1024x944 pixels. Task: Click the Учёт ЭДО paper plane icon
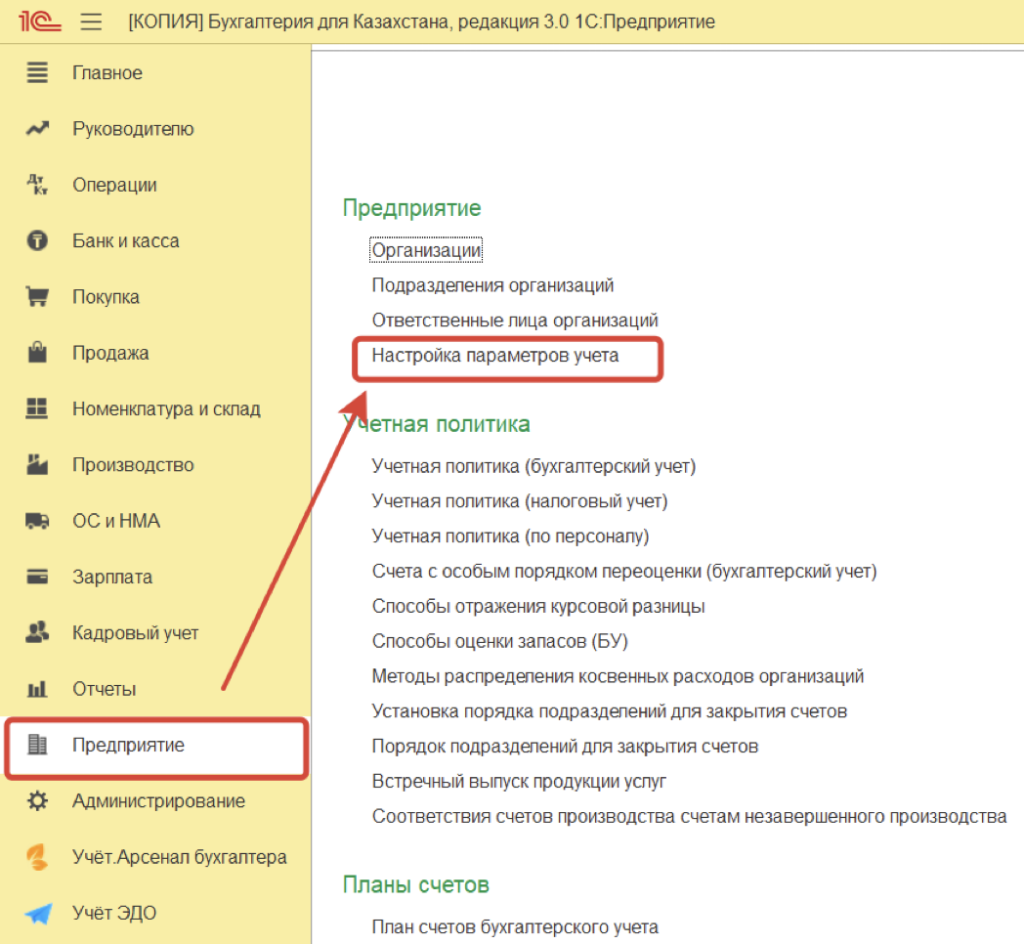[x=38, y=913]
